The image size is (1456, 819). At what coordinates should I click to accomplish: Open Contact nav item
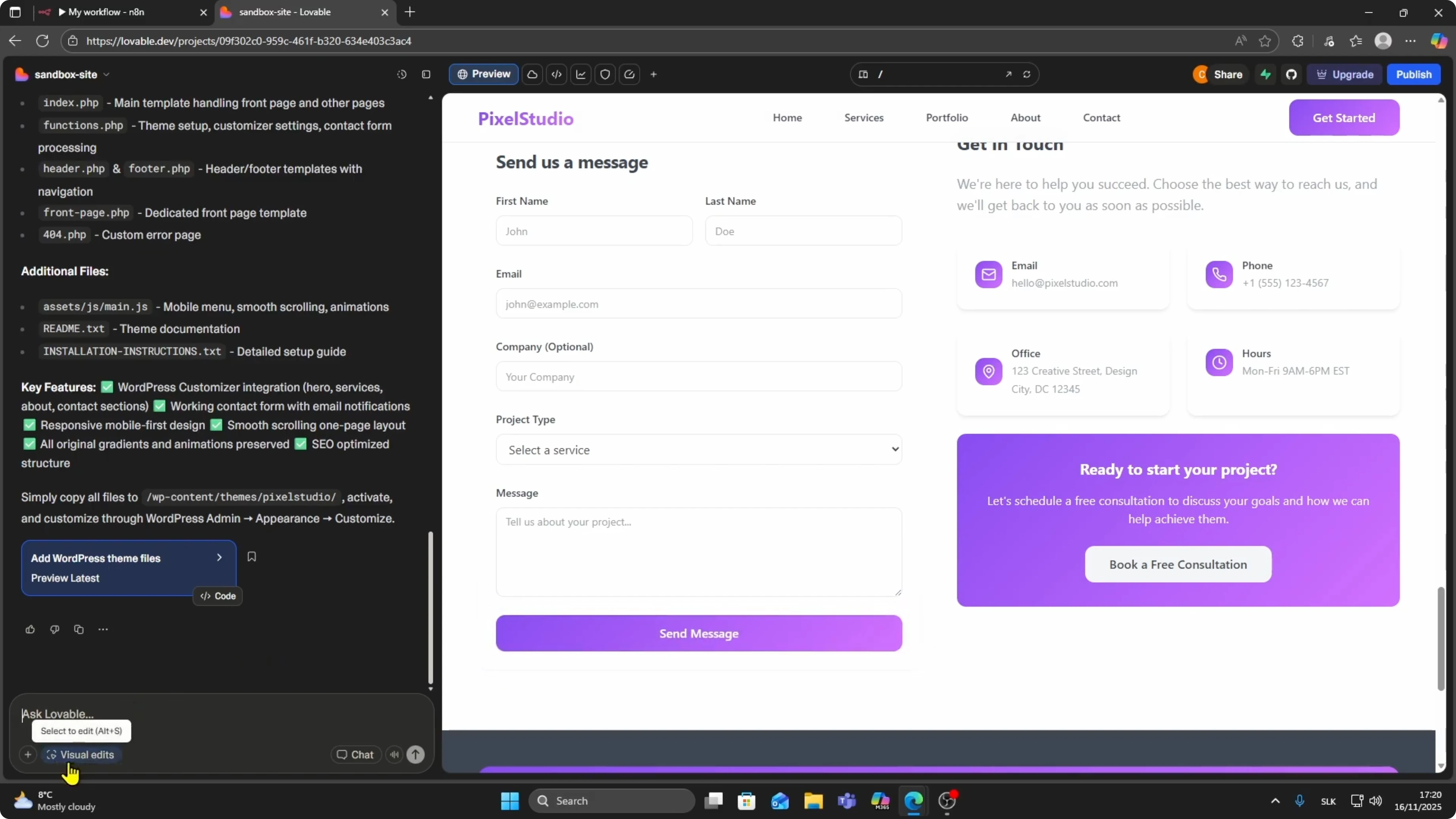(x=1101, y=118)
